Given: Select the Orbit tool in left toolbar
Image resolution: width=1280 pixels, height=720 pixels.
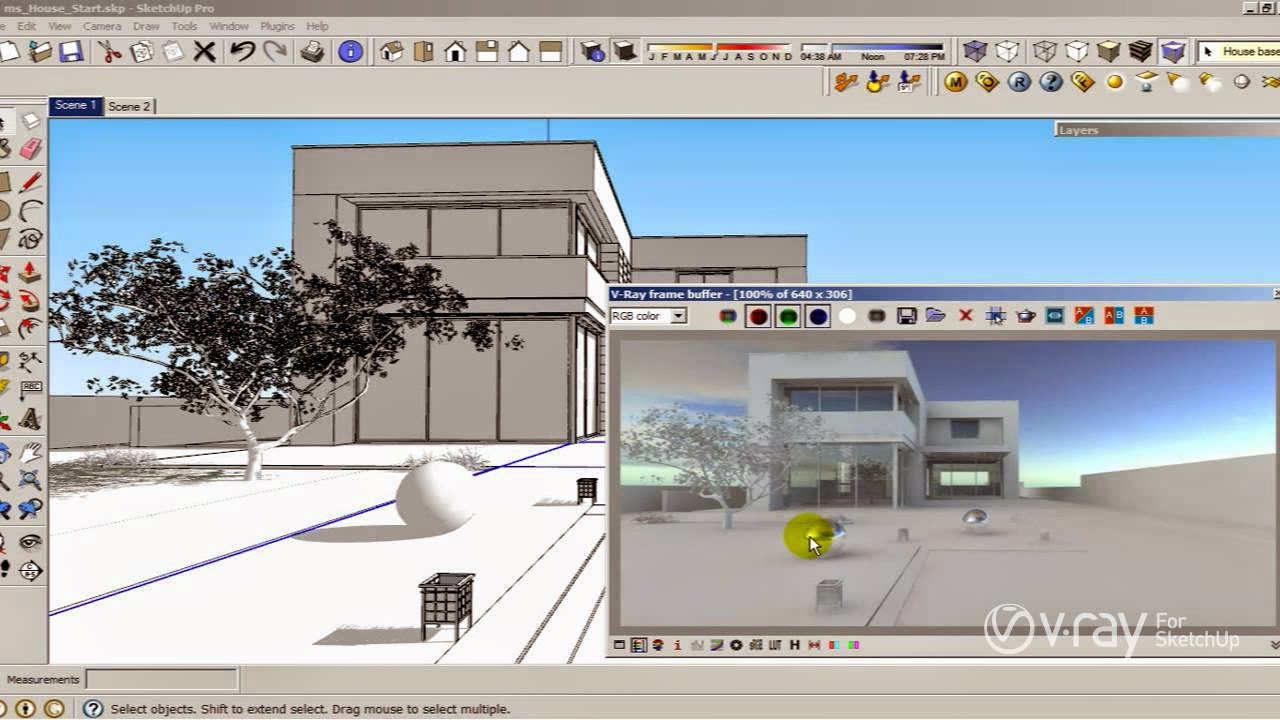Looking at the screenshot, I should 5,453.
